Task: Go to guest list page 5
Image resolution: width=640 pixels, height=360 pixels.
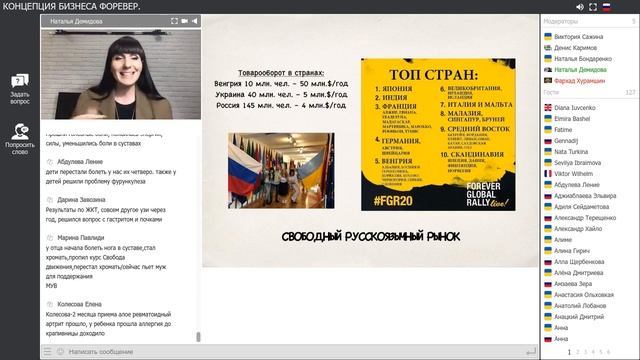Action: click(x=601, y=352)
